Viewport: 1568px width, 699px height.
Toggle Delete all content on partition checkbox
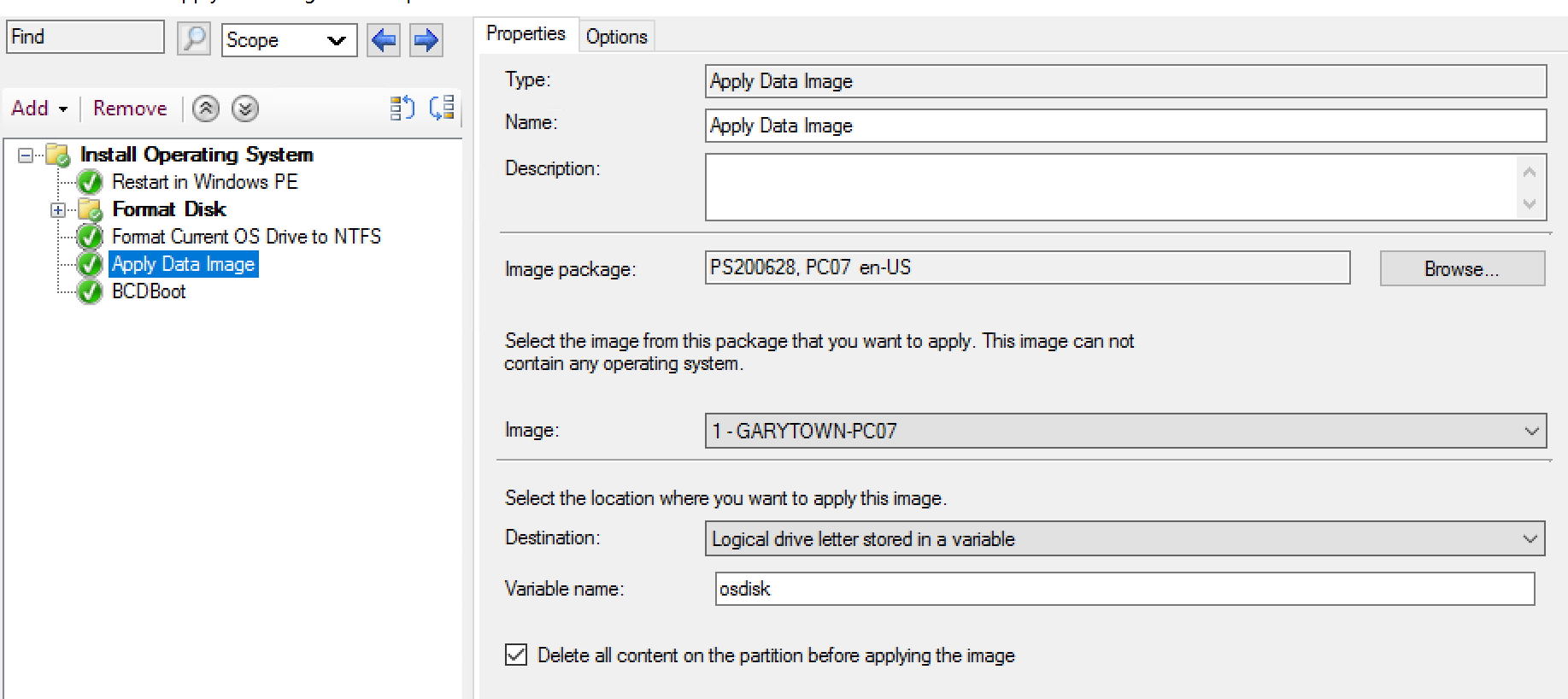[x=516, y=655]
